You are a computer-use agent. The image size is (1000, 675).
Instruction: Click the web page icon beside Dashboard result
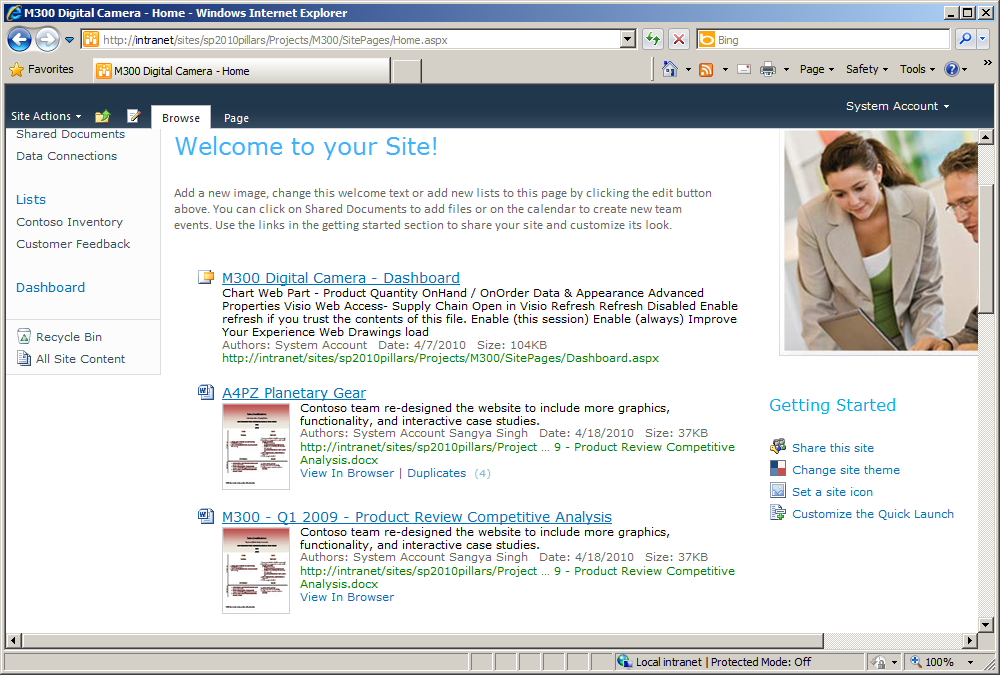pyautogui.click(x=206, y=277)
